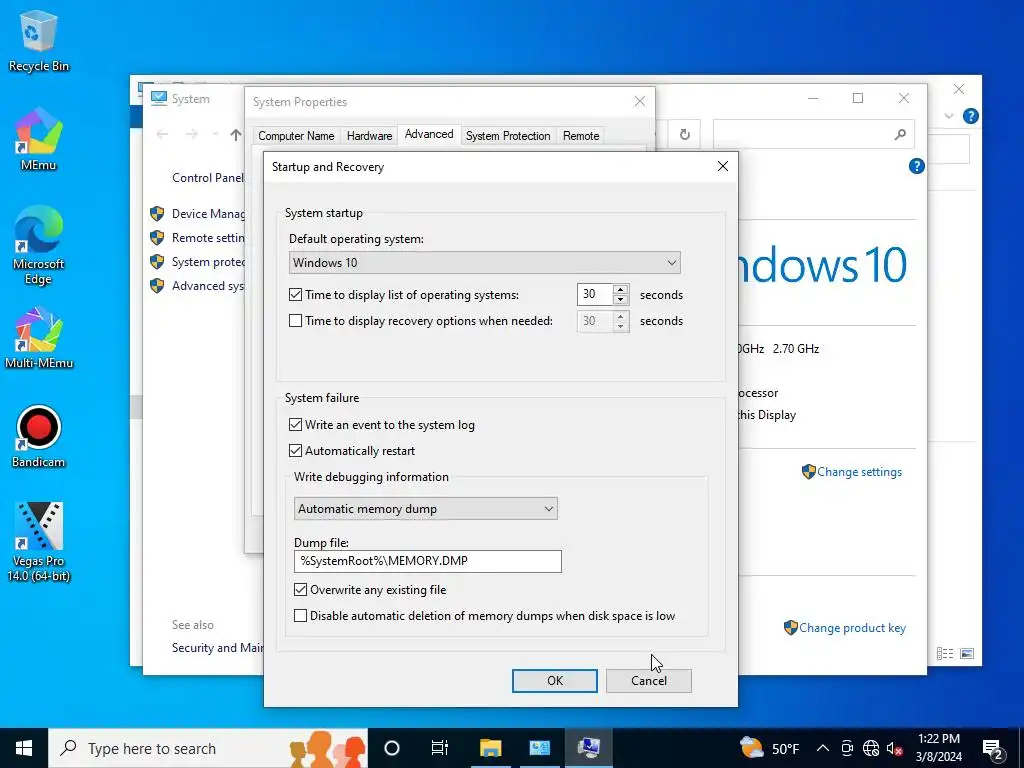Select the Control Panel taskbar button

pos(539,748)
